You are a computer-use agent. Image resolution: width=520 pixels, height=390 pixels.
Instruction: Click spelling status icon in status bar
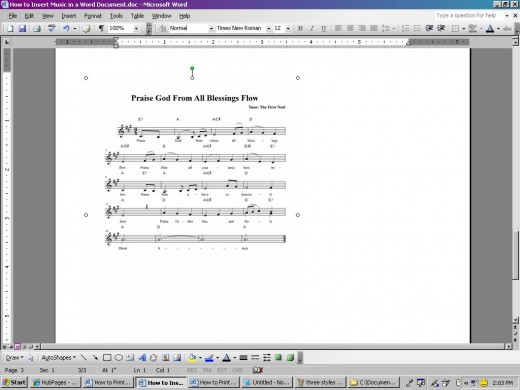click(x=258, y=370)
